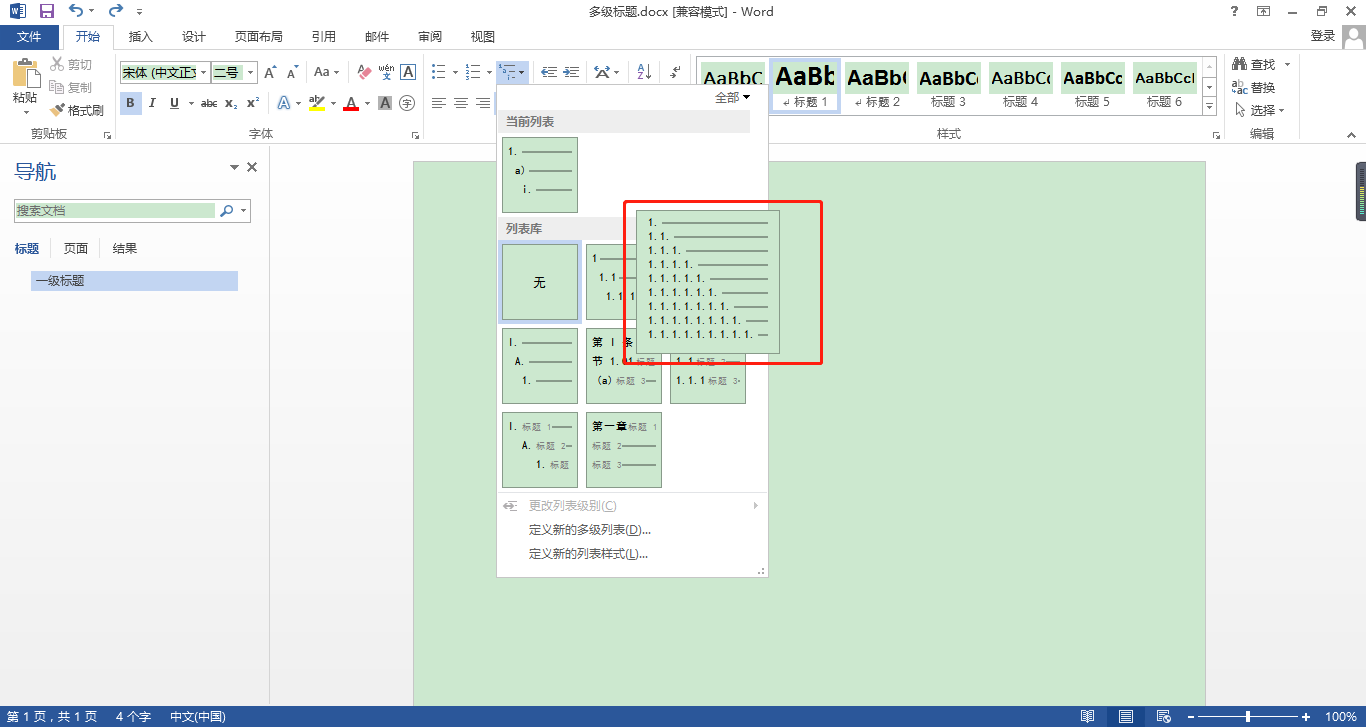
Task: Switch to web layout view in status bar
Action: tap(1163, 716)
